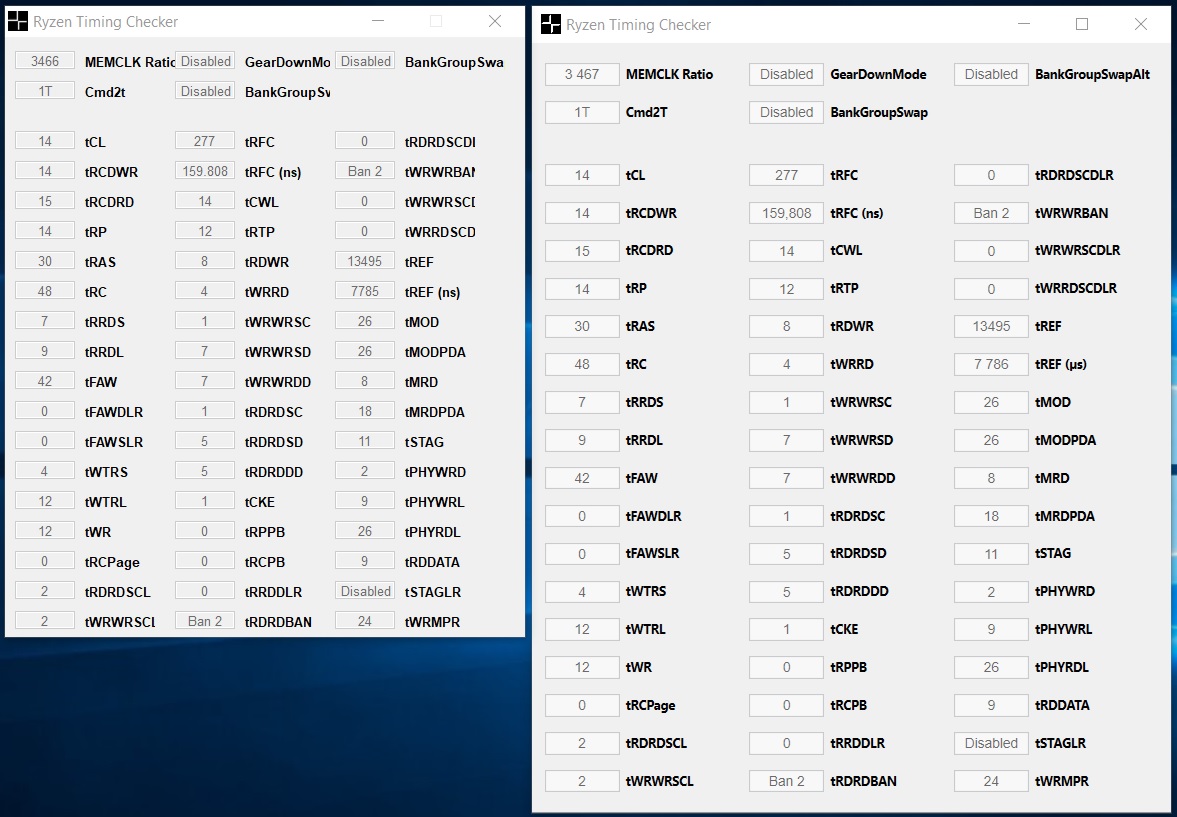The width and height of the screenshot is (1177, 817).
Task: Select the tREF value 13495 in left window
Action: (x=365, y=261)
